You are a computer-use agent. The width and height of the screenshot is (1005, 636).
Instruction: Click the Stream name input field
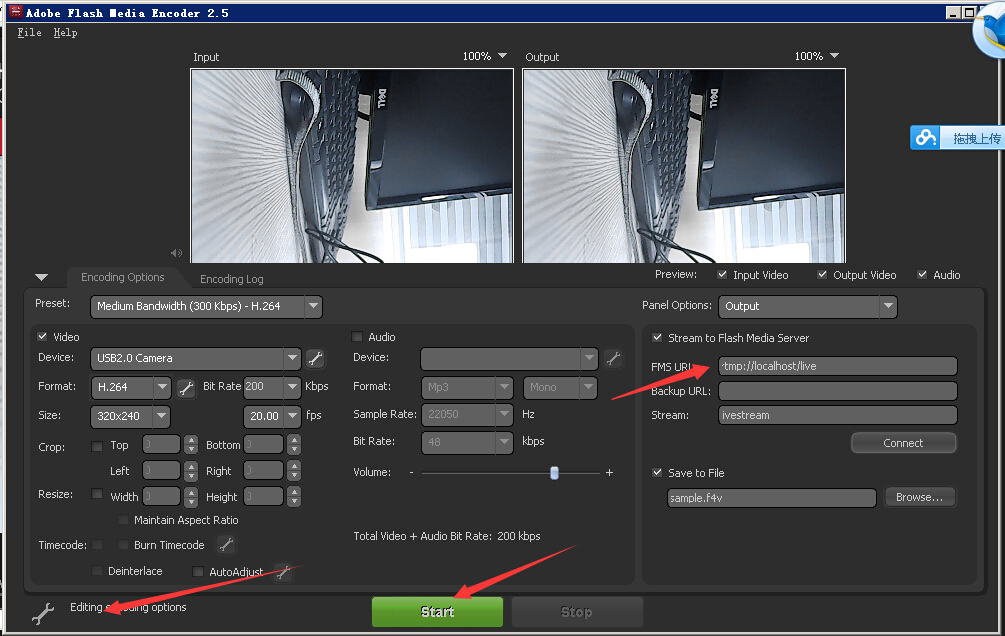838,415
